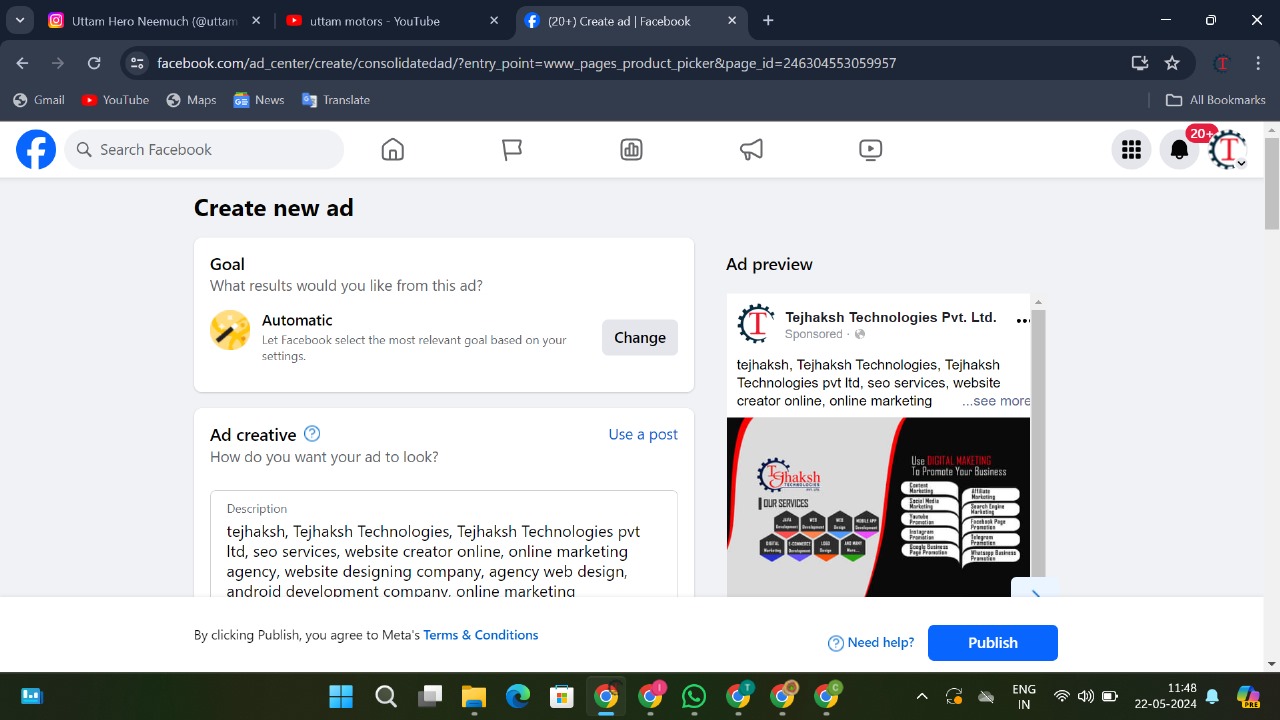Image resolution: width=1280 pixels, height=720 pixels.
Task: Open the Chrome three-dot menu
Action: [x=1258, y=63]
